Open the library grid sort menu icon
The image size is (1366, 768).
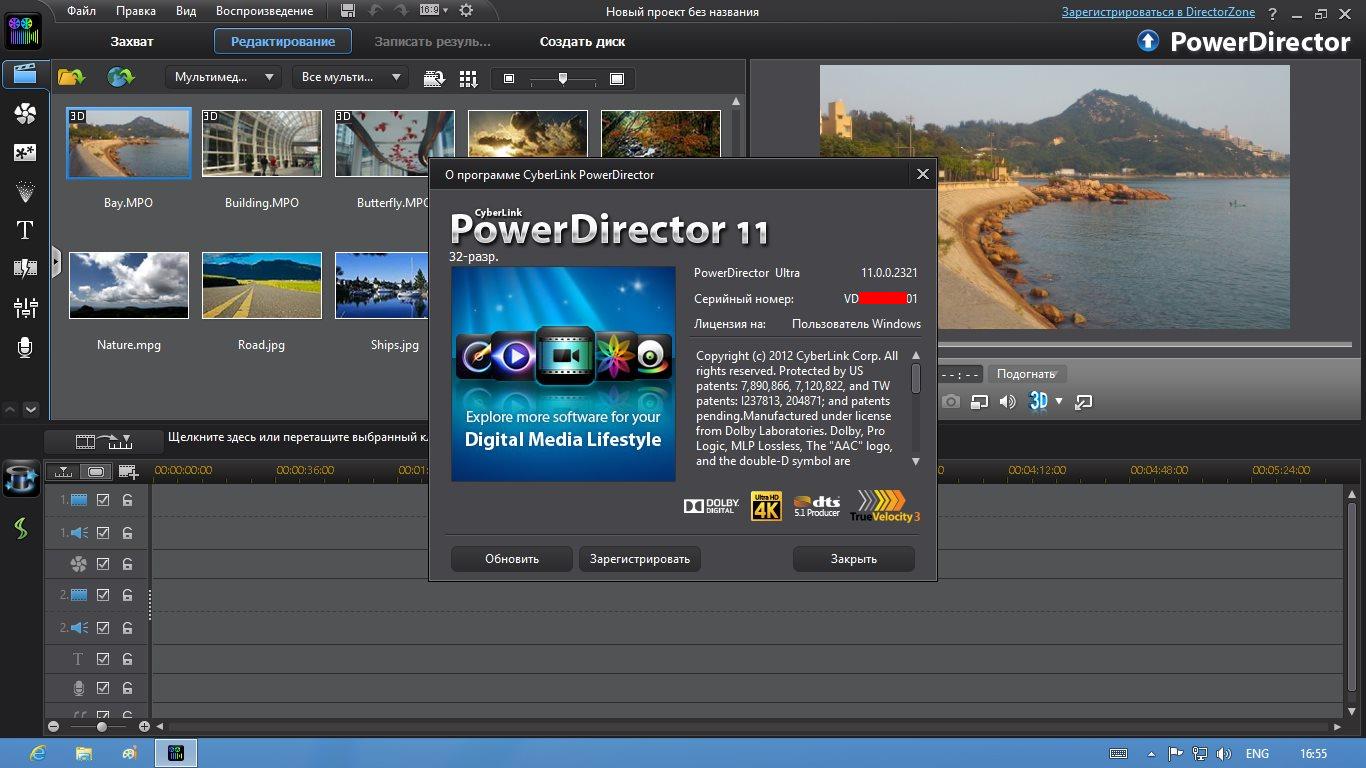tap(468, 79)
